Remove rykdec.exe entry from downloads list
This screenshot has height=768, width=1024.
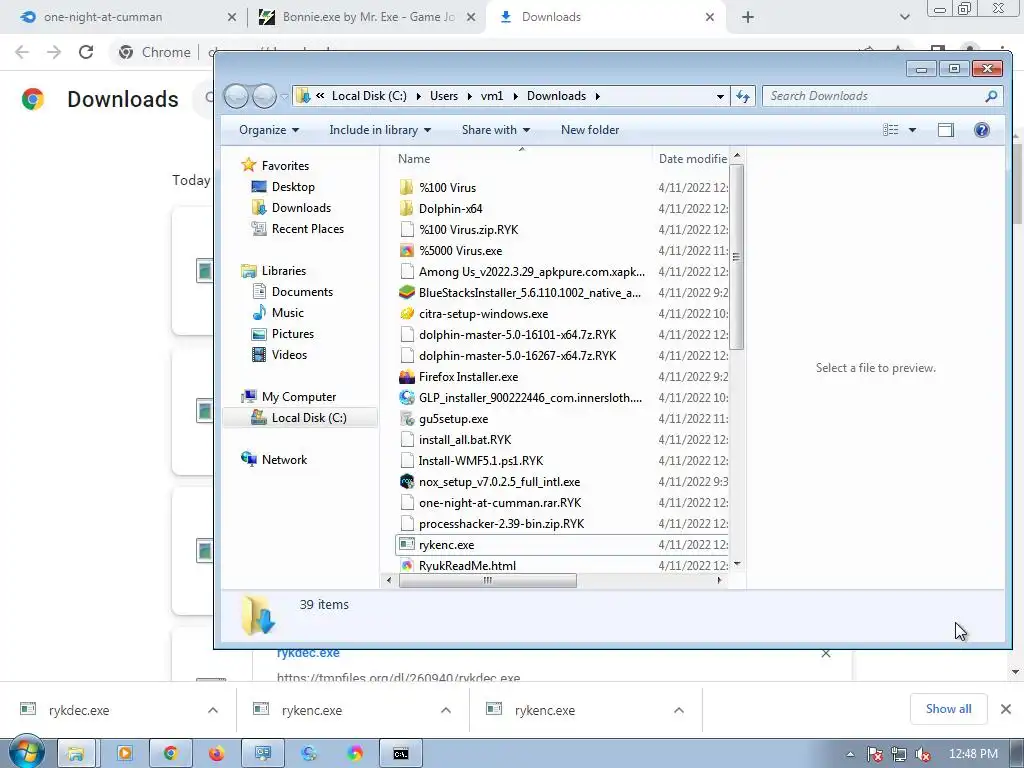click(825, 653)
